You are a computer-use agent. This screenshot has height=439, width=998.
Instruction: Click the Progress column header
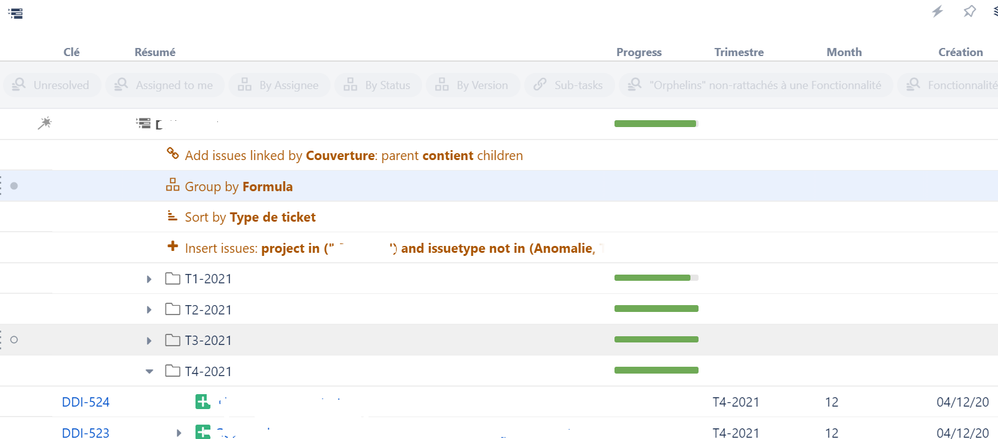(x=639, y=52)
